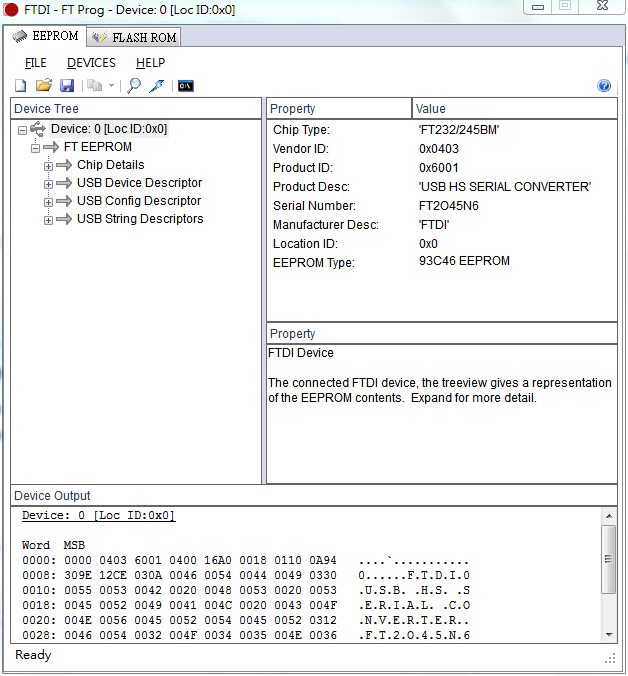Program devices using the lightning bolt icon
628x676 pixels.
[x=156, y=86]
